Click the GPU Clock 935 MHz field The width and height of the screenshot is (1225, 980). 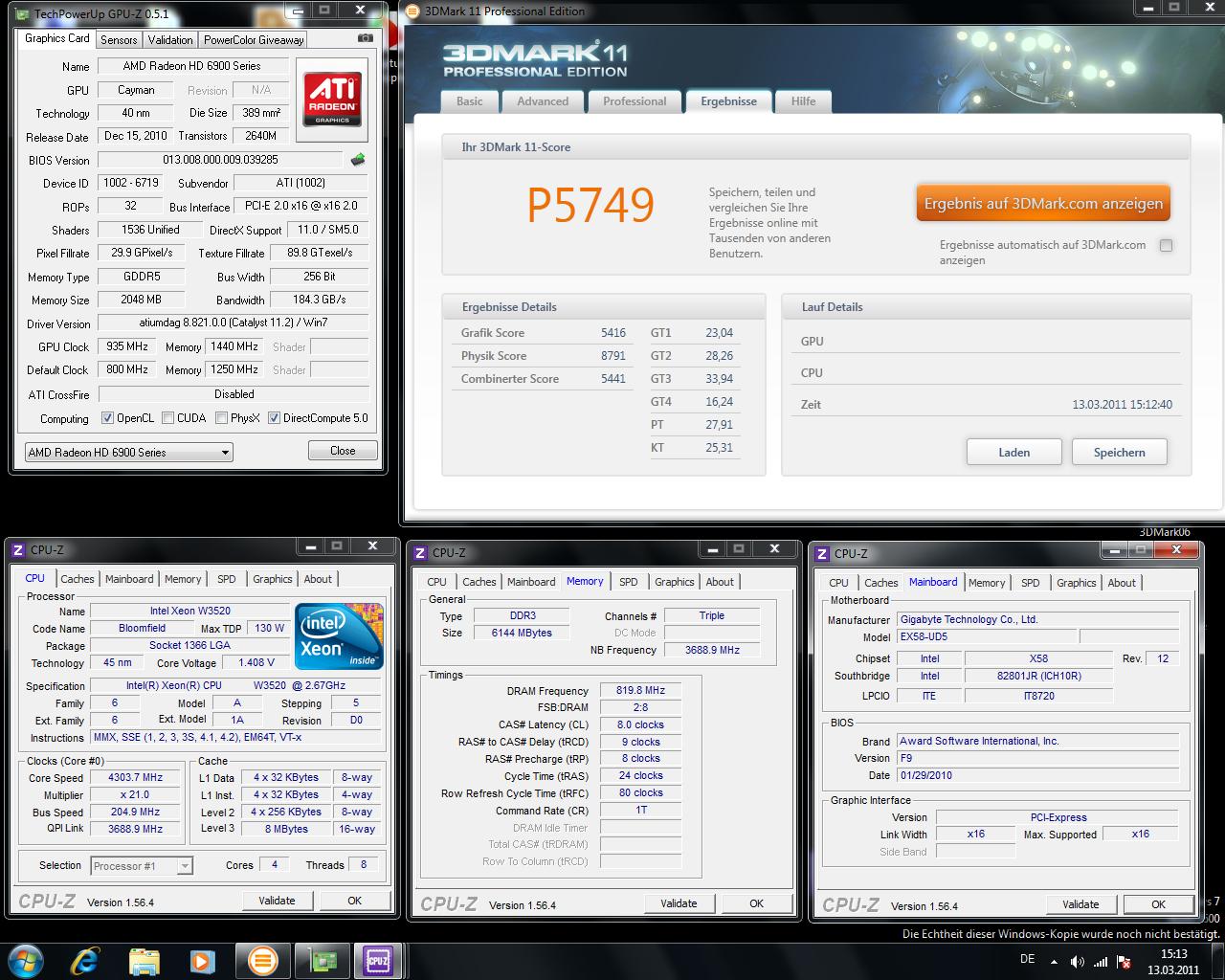point(127,346)
